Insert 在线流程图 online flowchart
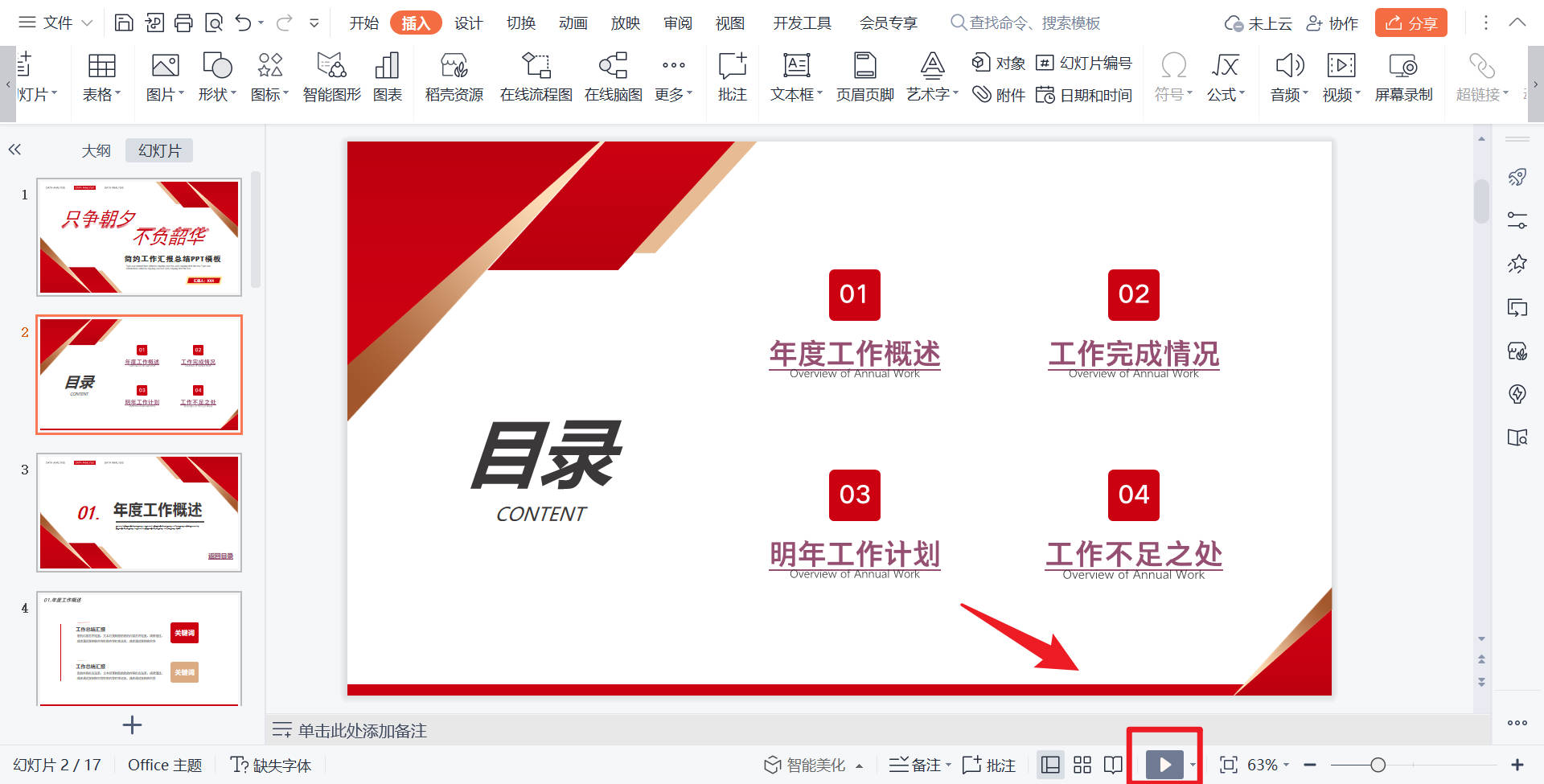The image size is (1544, 784). [x=536, y=78]
